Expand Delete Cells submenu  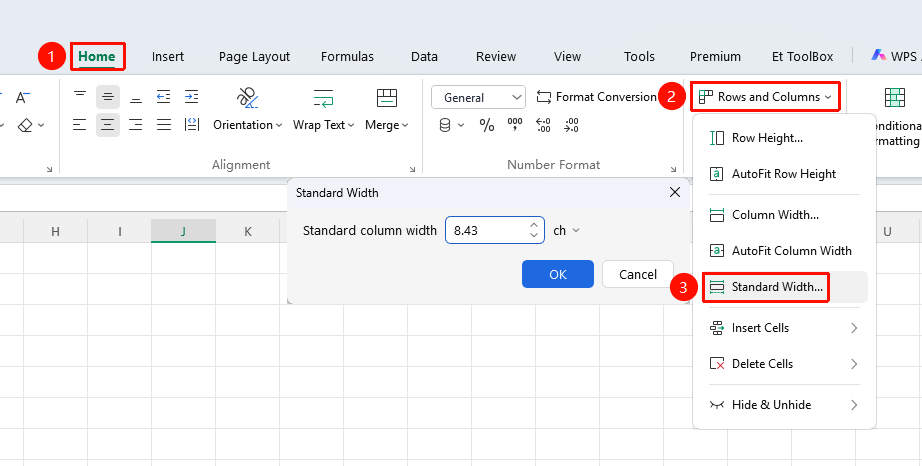pyautogui.click(x=784, y=364)
